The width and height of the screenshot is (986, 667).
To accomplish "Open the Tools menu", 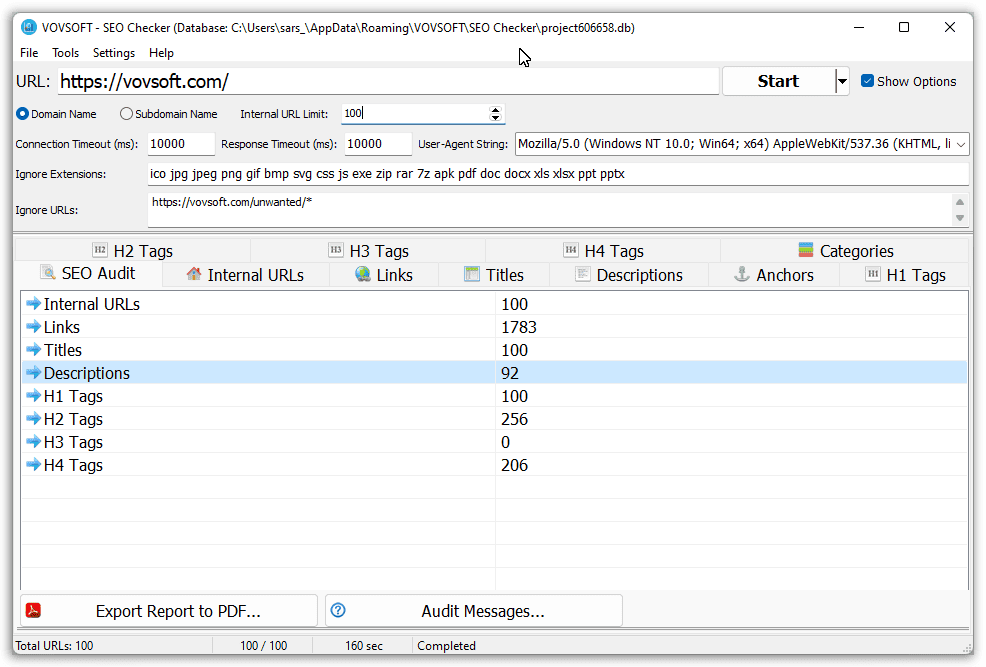I will tap(65, 53).
